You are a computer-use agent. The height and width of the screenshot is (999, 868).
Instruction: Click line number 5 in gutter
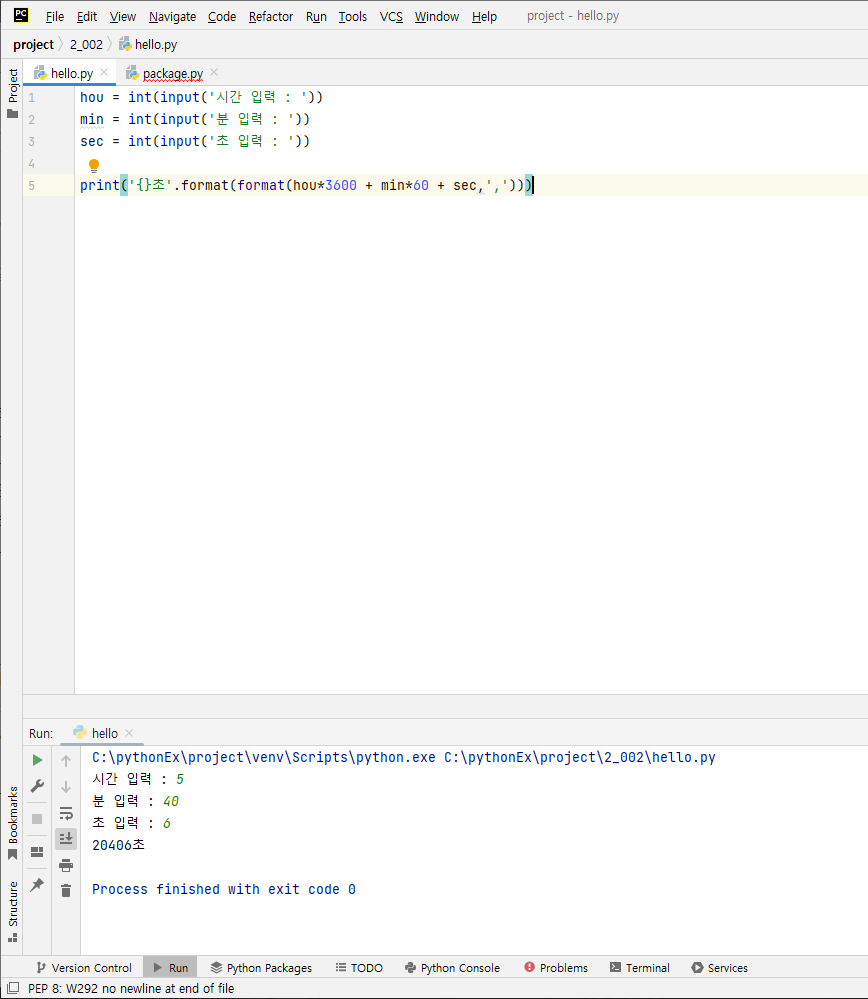coord(31,185)
